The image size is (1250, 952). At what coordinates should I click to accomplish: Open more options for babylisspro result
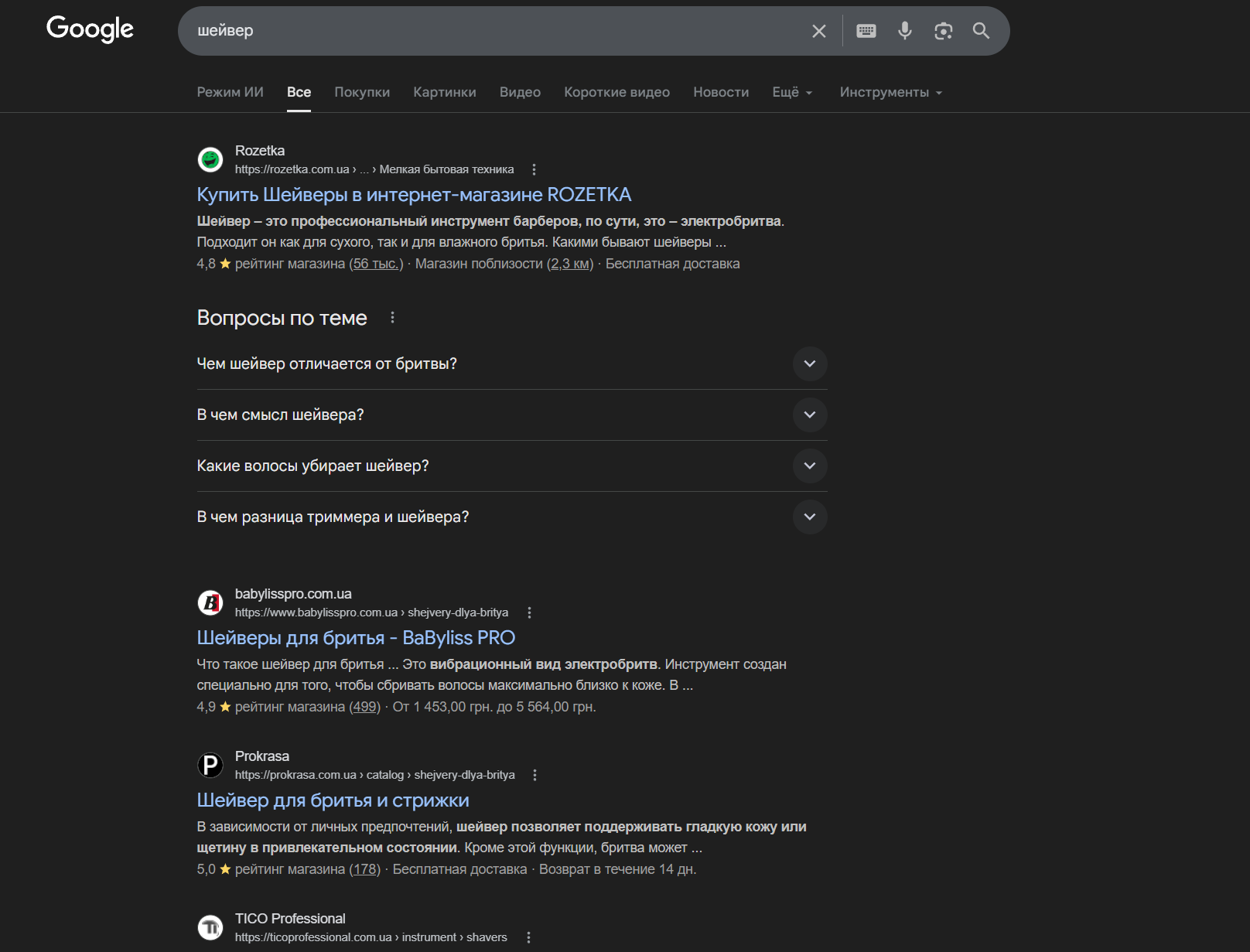[x=529, y=612]
